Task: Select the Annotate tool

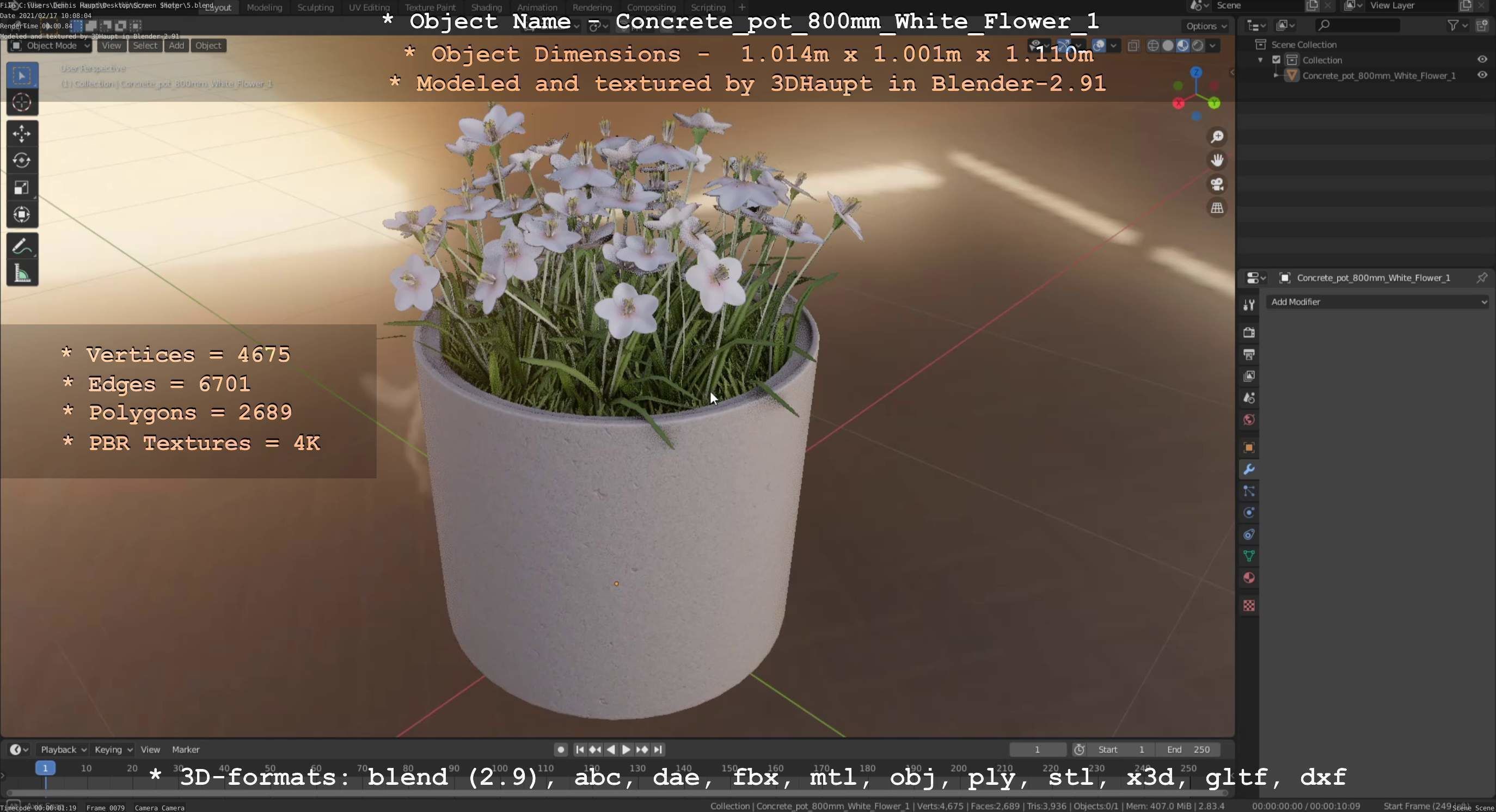Action: (x=22, y=246)
